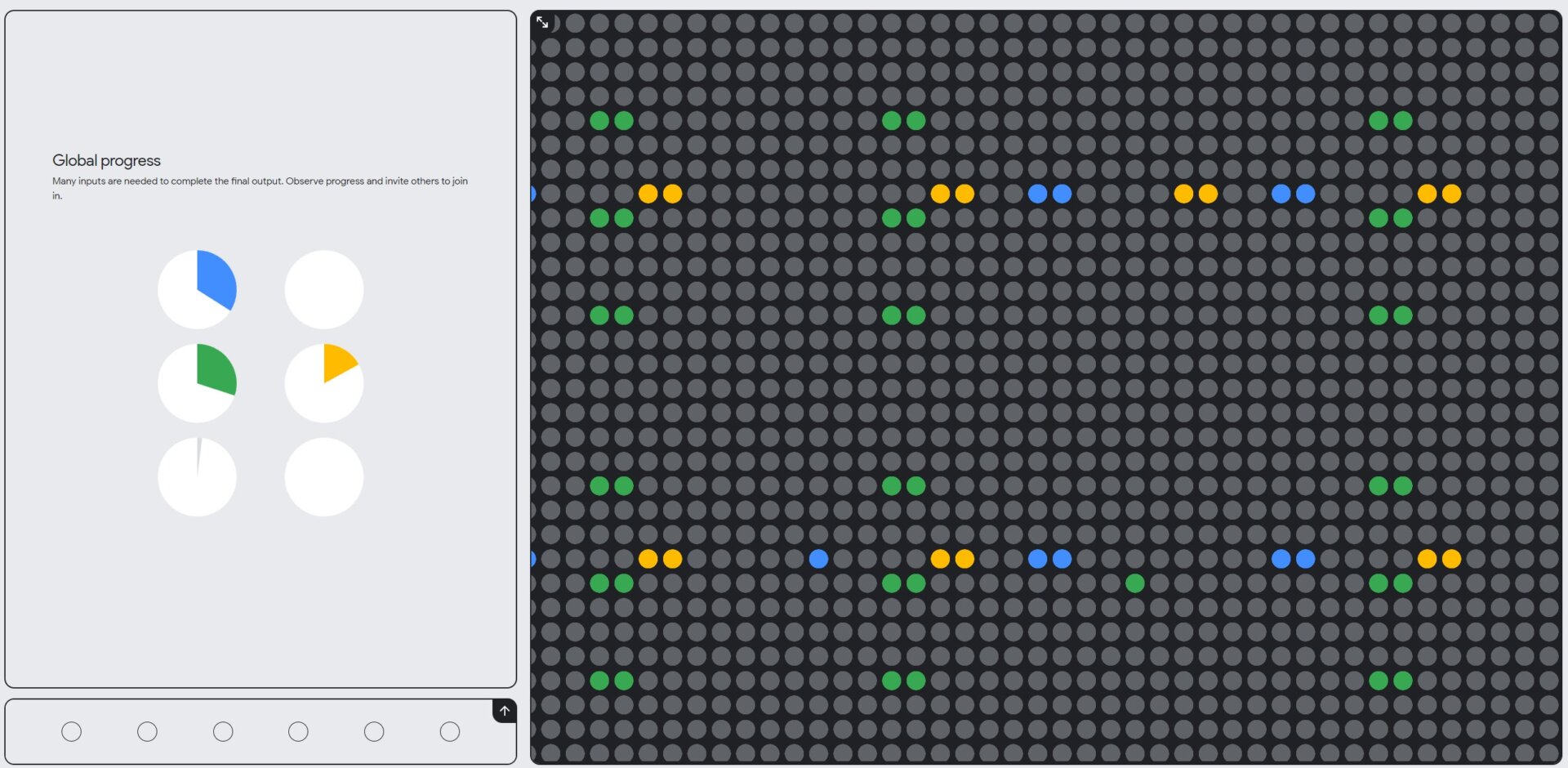
Task: Select the green pie chart
Action: pyautogui.click(x=197, y=383)
